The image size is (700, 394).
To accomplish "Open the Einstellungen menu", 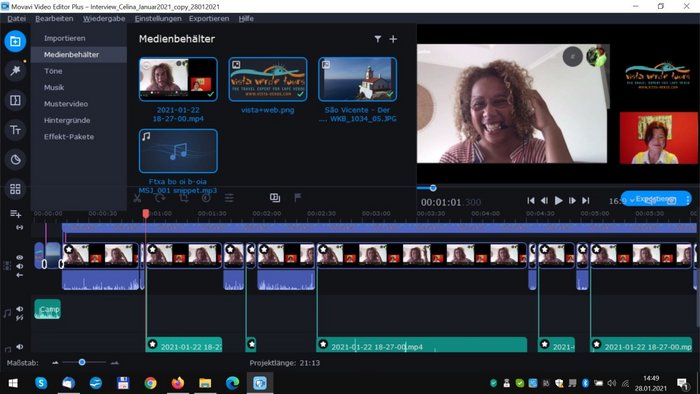I will [x=158, y=19].
